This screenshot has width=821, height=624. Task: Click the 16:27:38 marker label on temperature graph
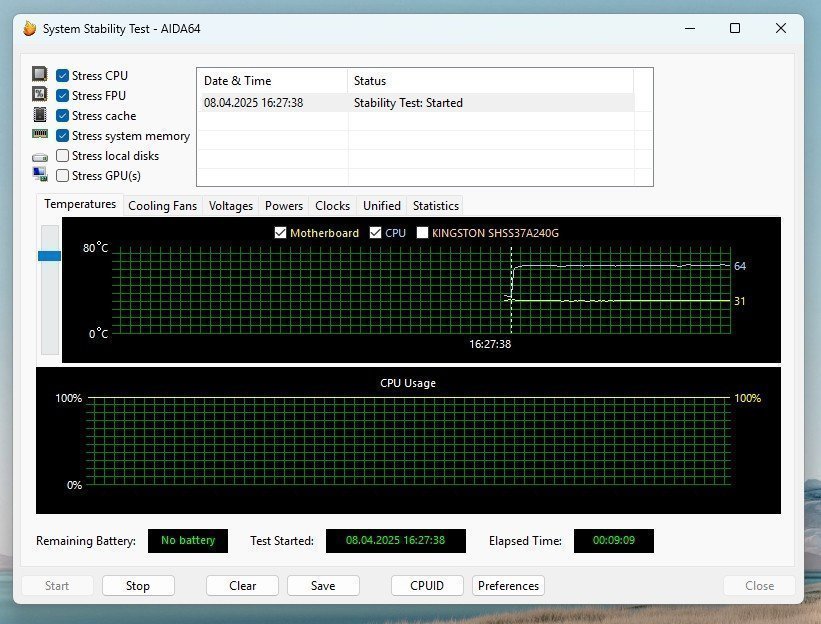click(x=490, y=344)
